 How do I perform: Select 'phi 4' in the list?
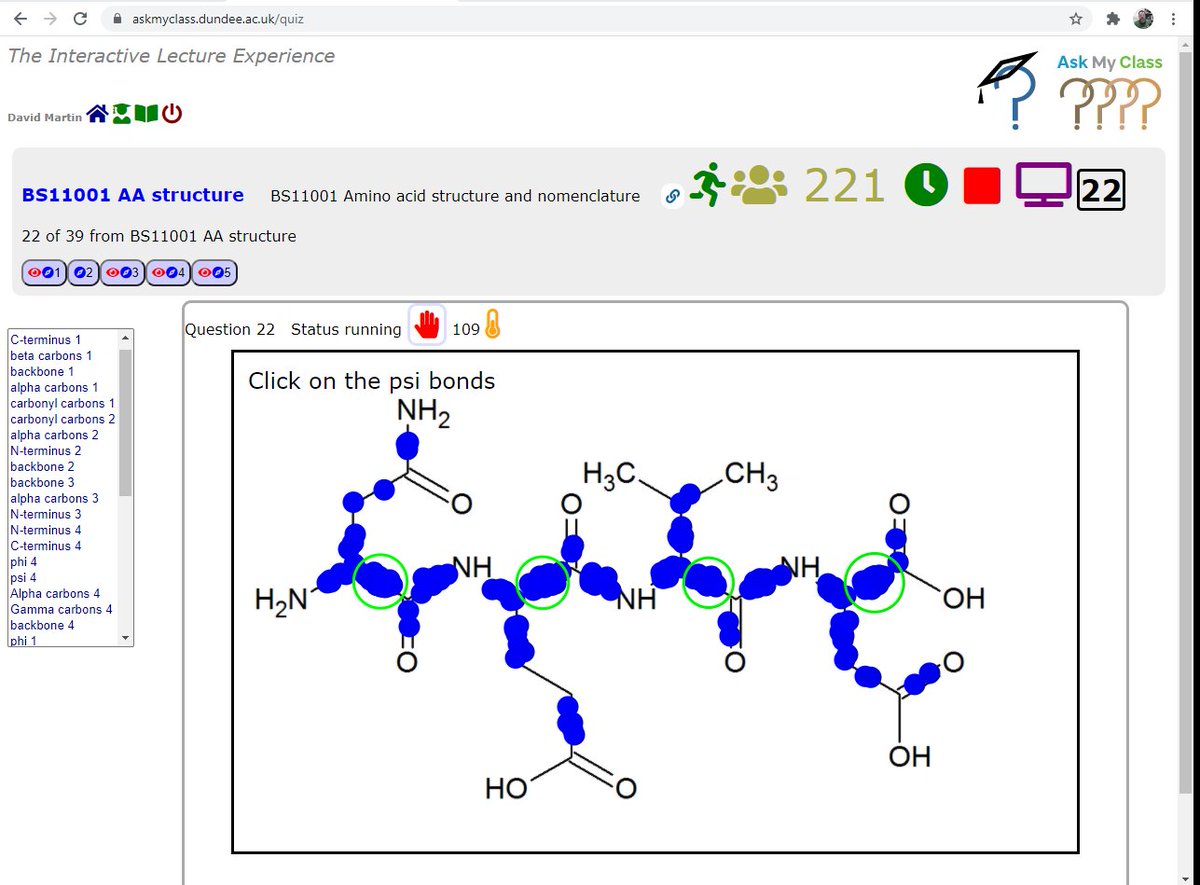(x=23, y=562)
